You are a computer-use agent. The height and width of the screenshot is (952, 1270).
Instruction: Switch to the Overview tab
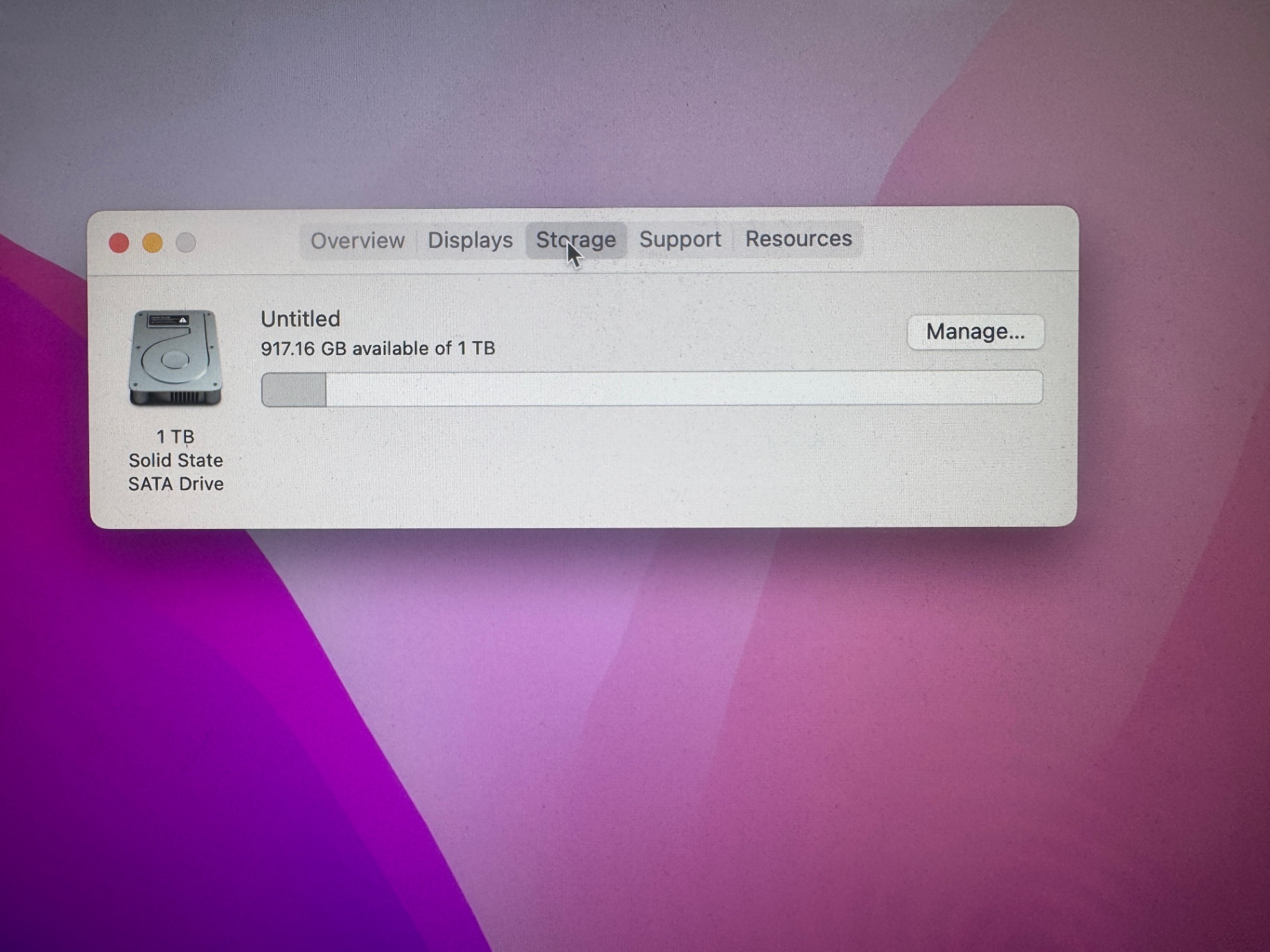(357, 241)
